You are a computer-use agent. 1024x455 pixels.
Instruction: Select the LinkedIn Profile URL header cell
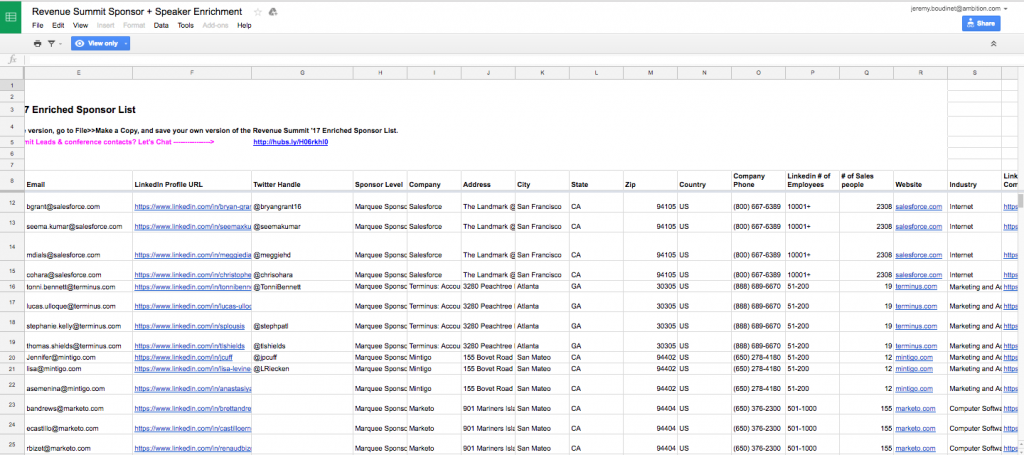point(192,180)
